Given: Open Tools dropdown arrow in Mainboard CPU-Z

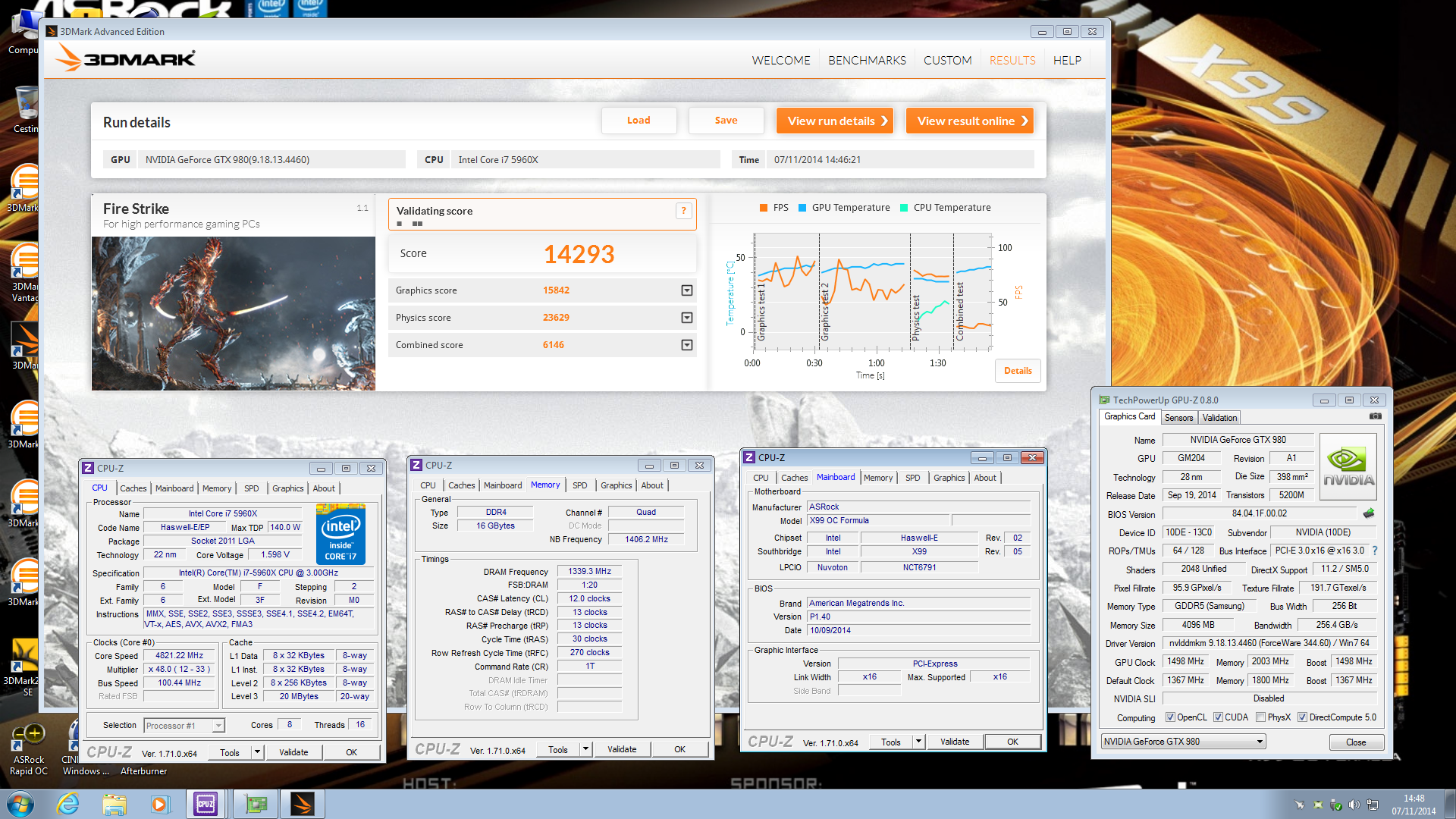Looking at the screenshot, I should [918, 742].
